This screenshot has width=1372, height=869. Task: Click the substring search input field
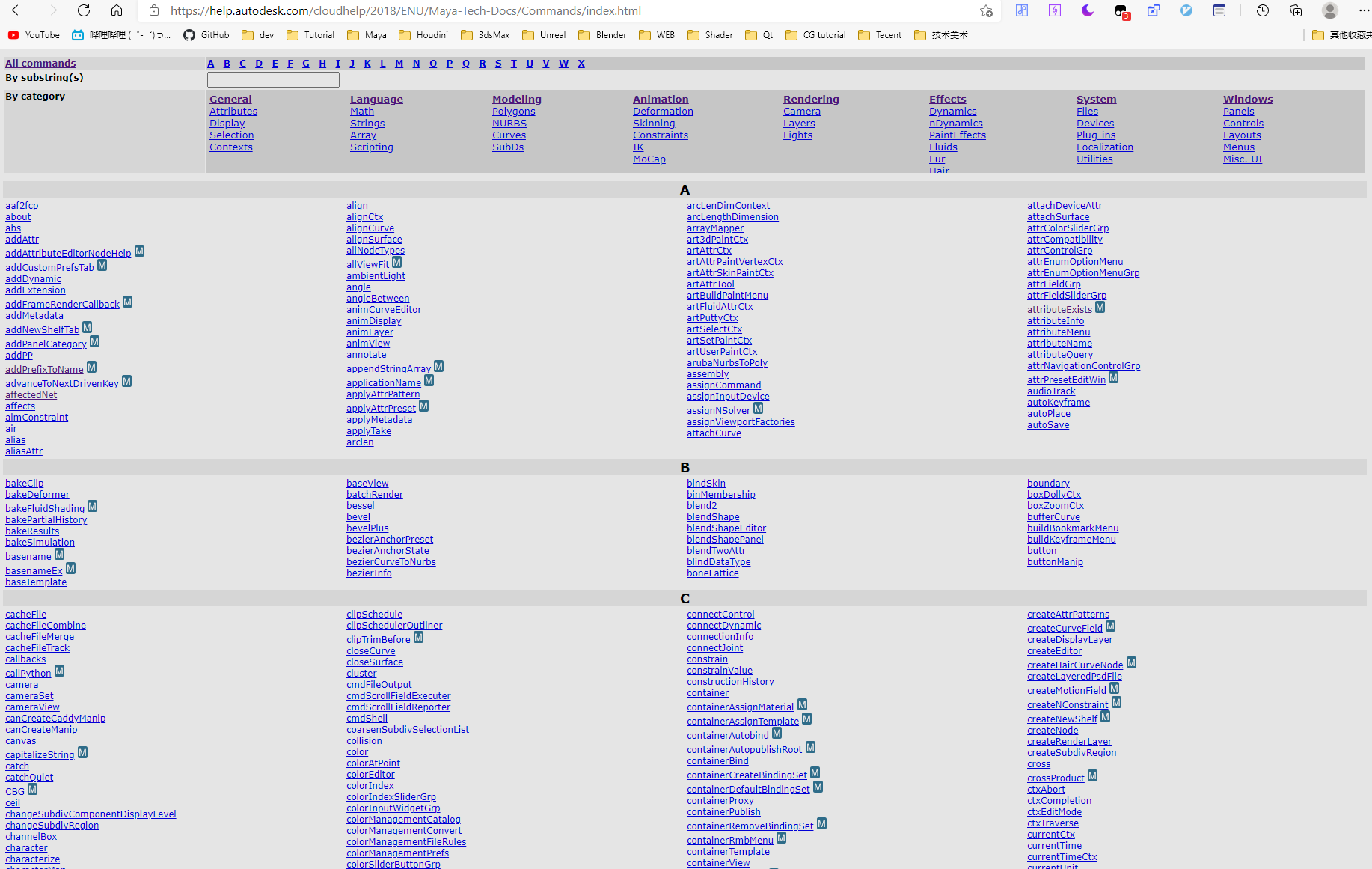click(x=273, y=79)
